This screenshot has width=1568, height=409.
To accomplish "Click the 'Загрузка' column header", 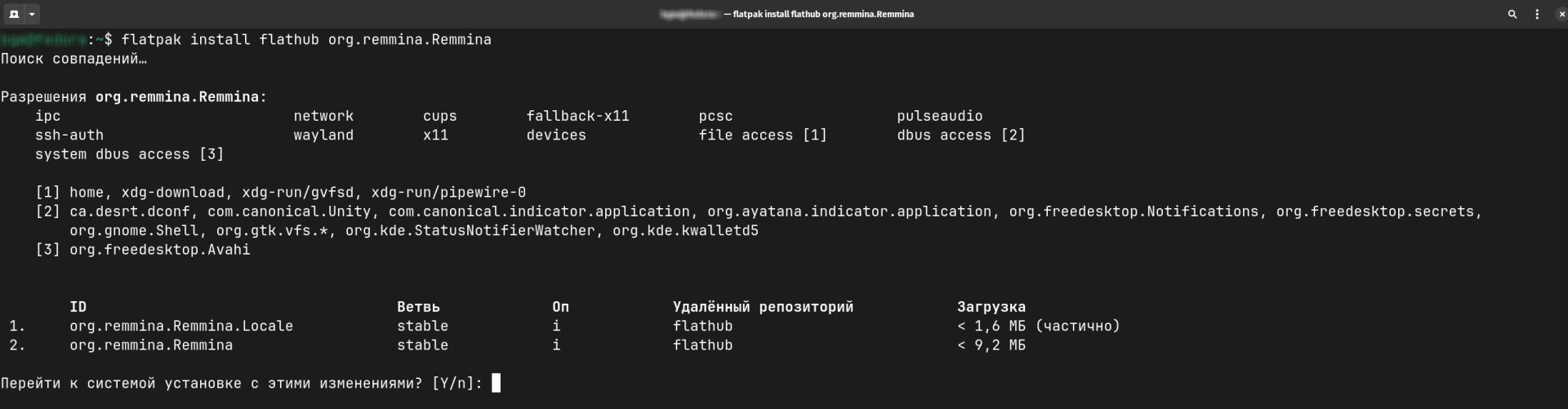I will pos(991,307).
